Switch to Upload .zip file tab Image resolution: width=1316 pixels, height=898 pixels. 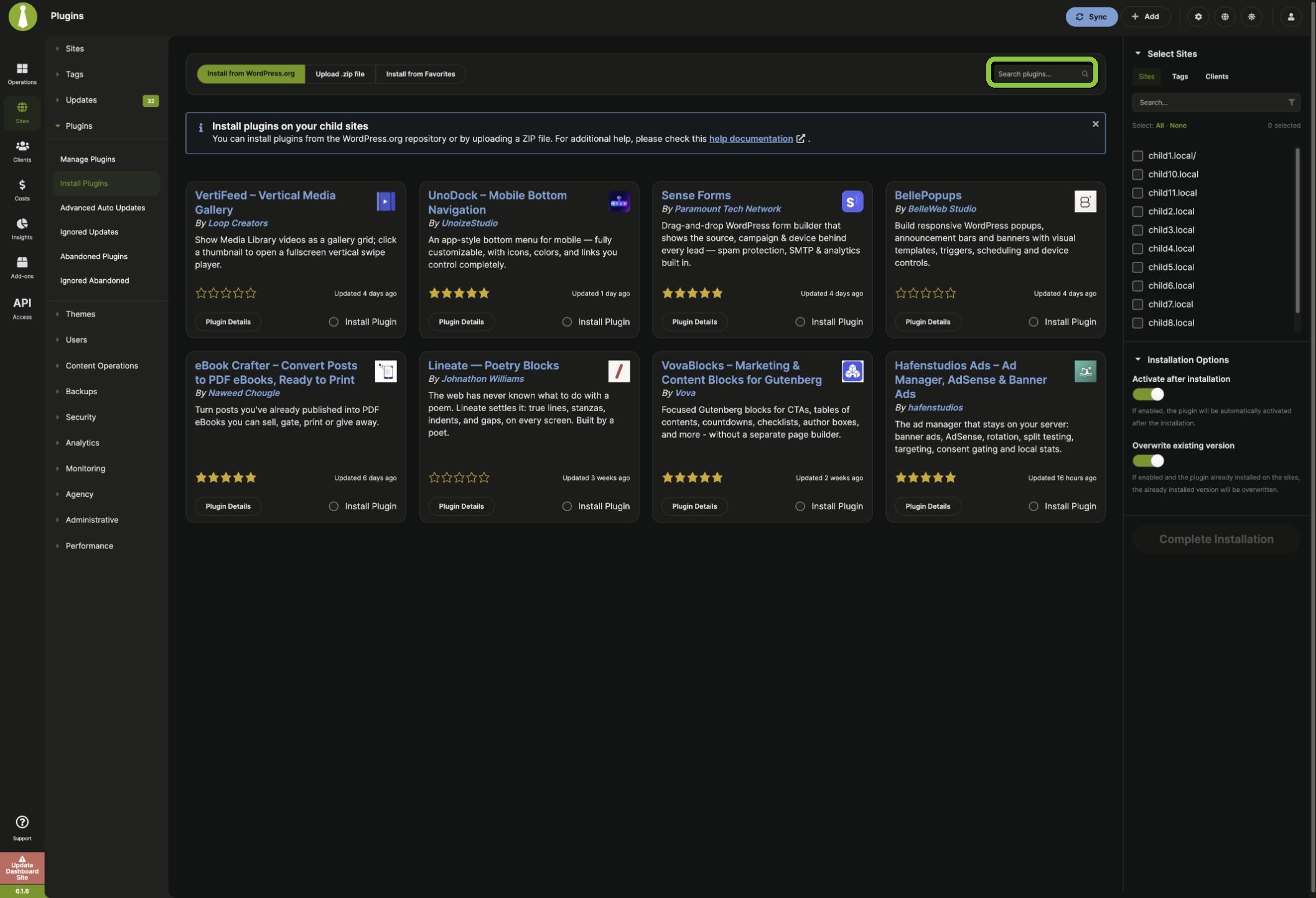tap(340, 74)
